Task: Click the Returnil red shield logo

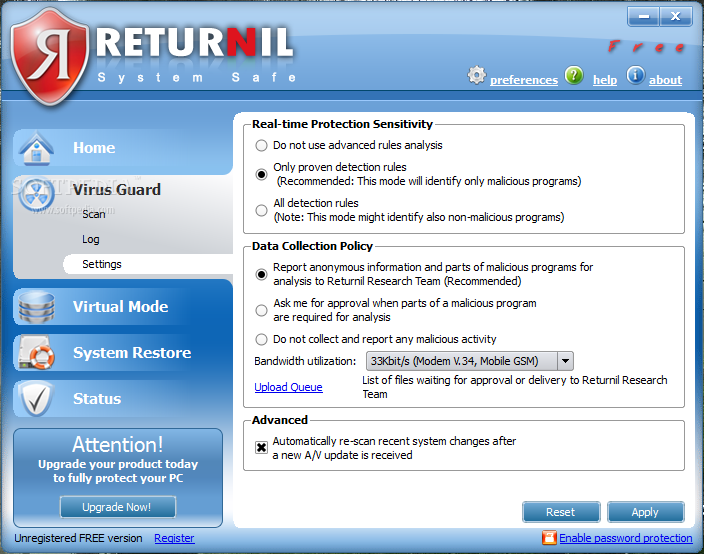Action: 49,56
